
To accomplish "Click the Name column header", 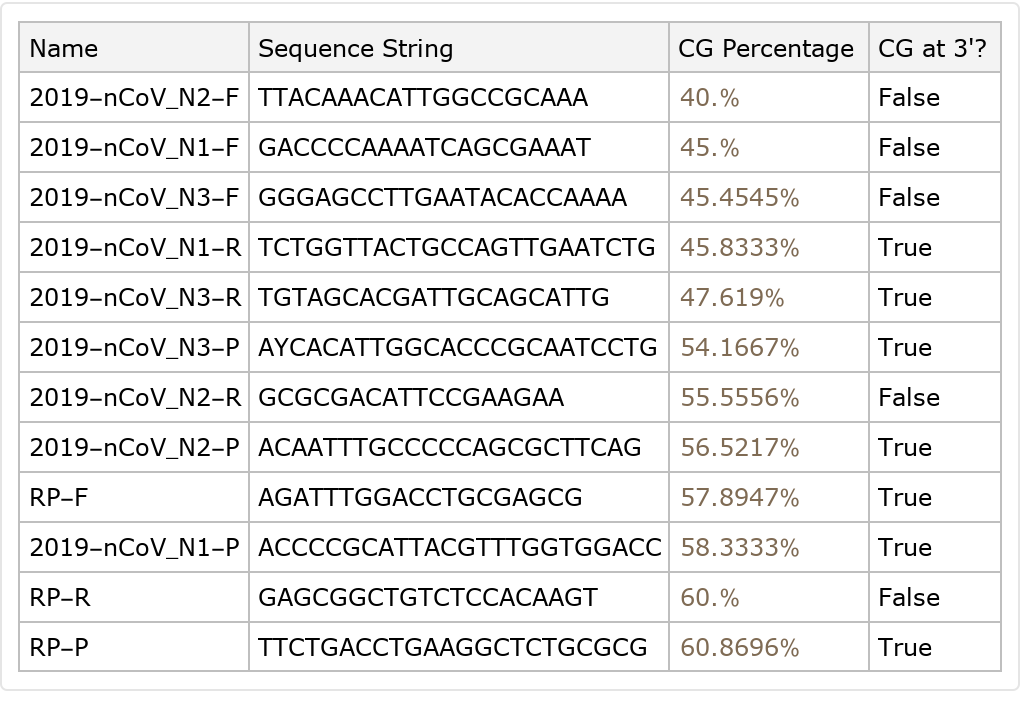I will (64, 48).
